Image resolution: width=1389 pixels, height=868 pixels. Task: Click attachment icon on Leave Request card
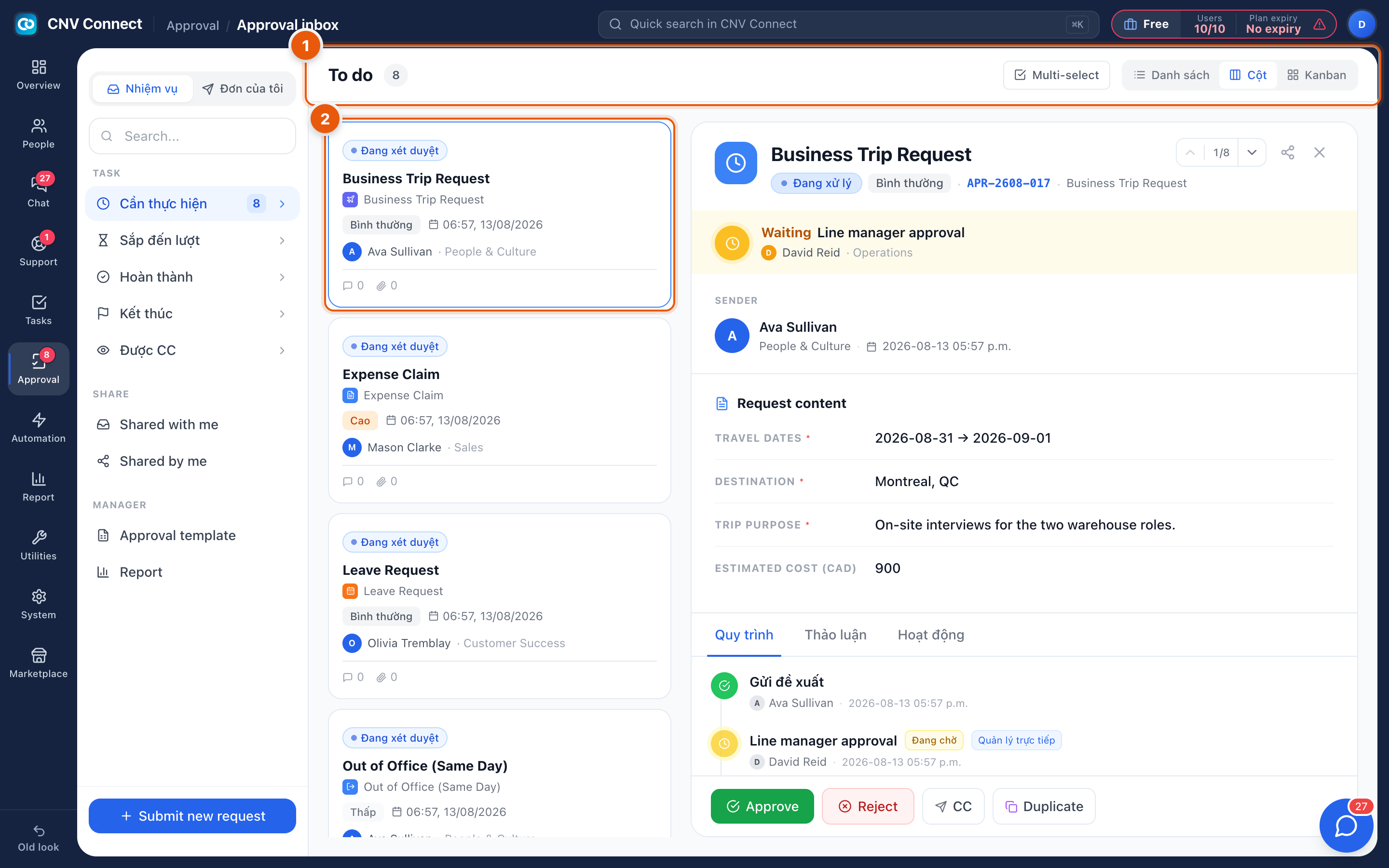click(381, 678)
